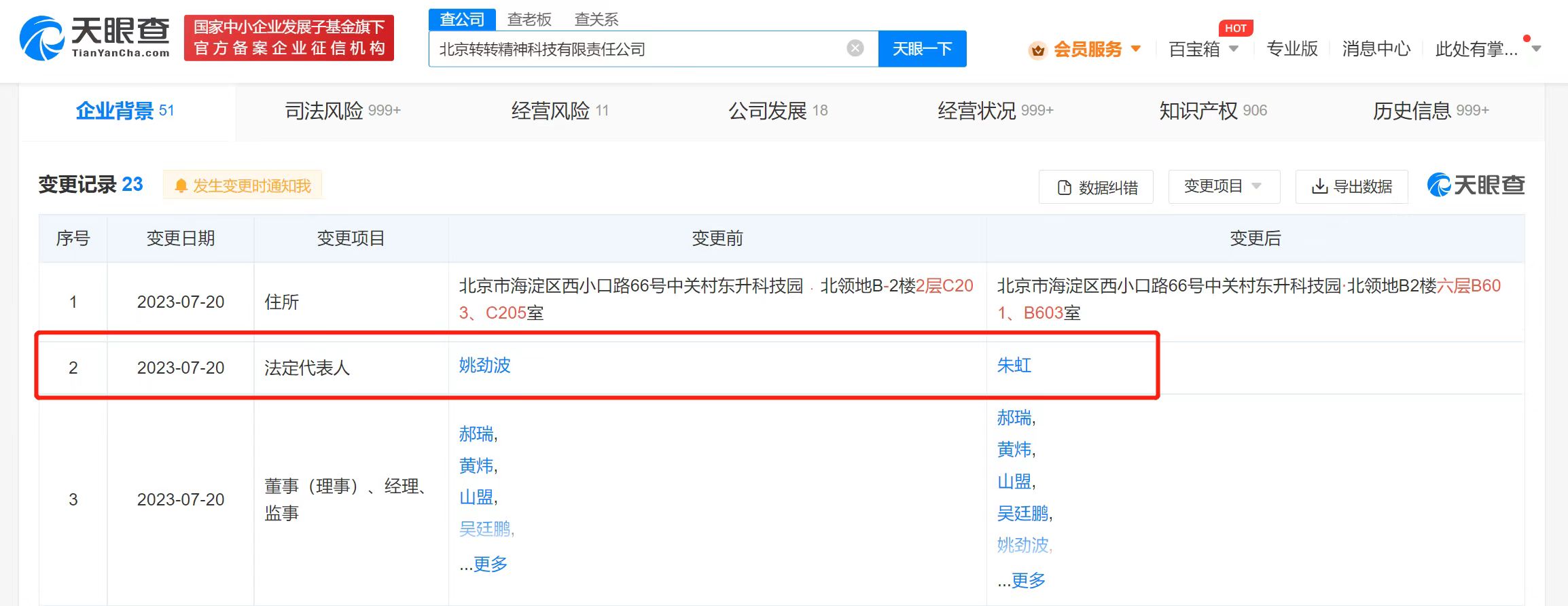Click the export data download icon
Screen dimensions: 1568x606
(x=1319, y=187)
